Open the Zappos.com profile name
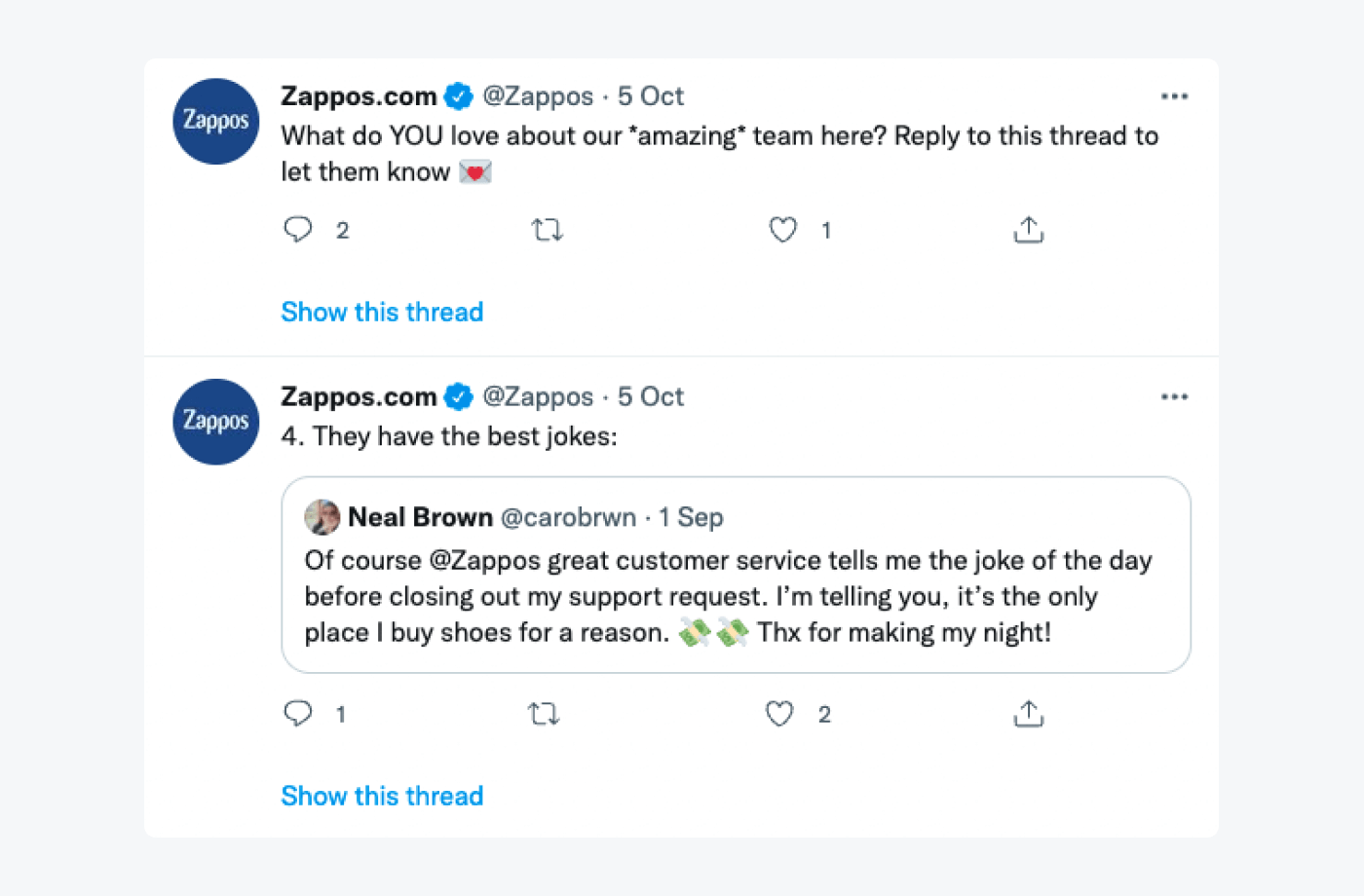 359,95
